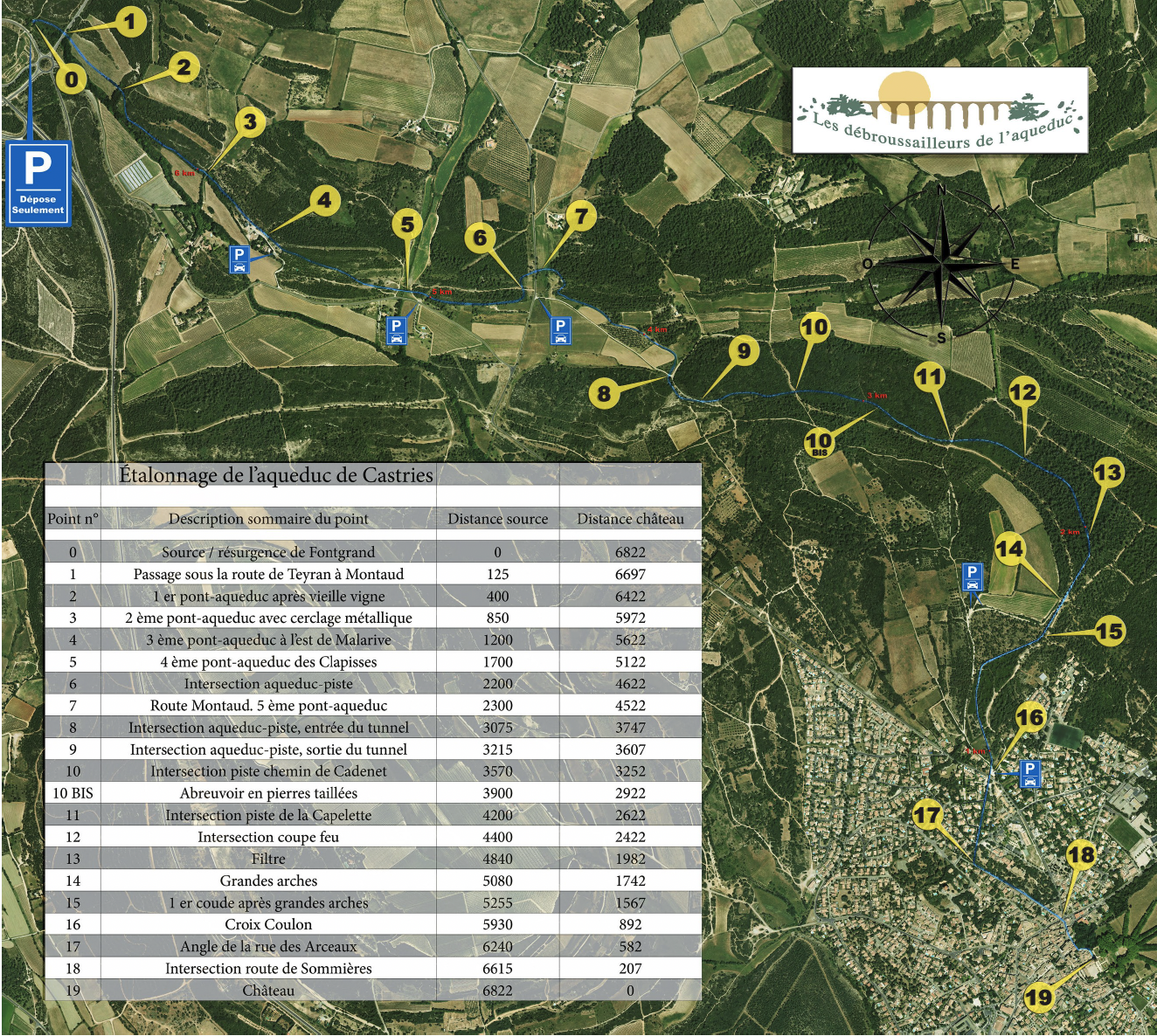Click yellow waypoint marker number 7
The width and height of the screenshot is (1157, 1036).
[581, 215]
